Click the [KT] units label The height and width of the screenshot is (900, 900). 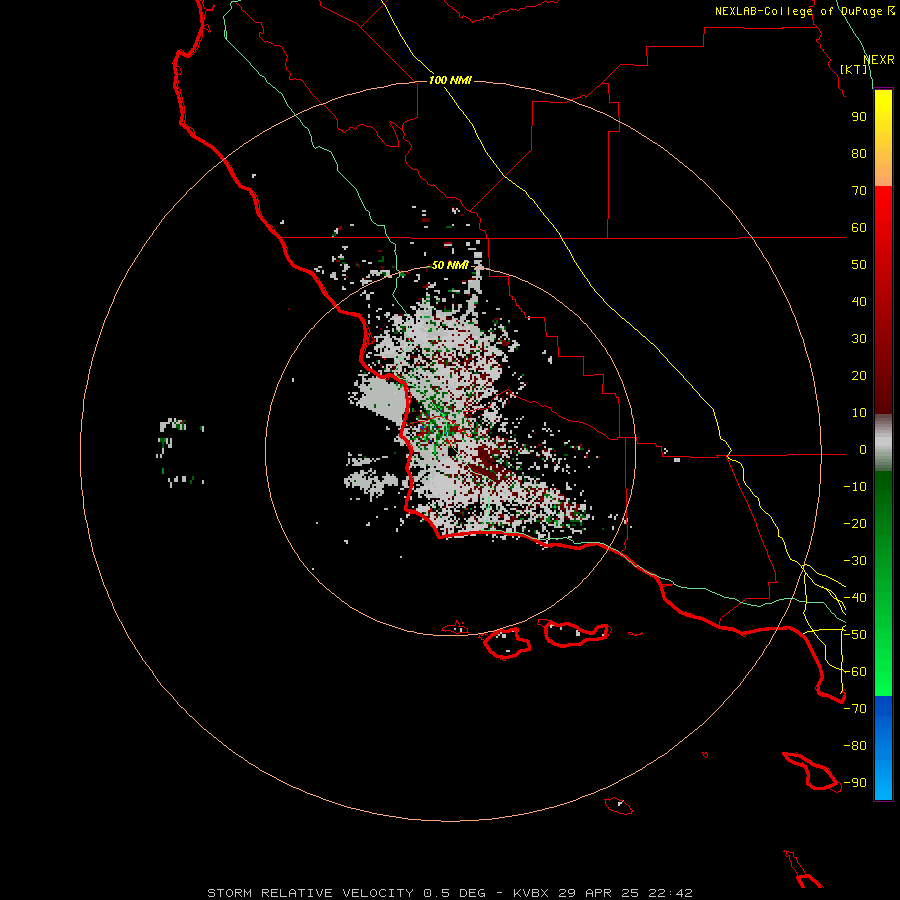point(854,69)
